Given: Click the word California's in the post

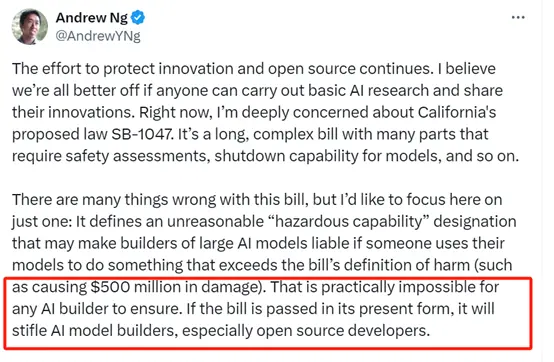Looking at the screenshot, I should tap(457, 112).
